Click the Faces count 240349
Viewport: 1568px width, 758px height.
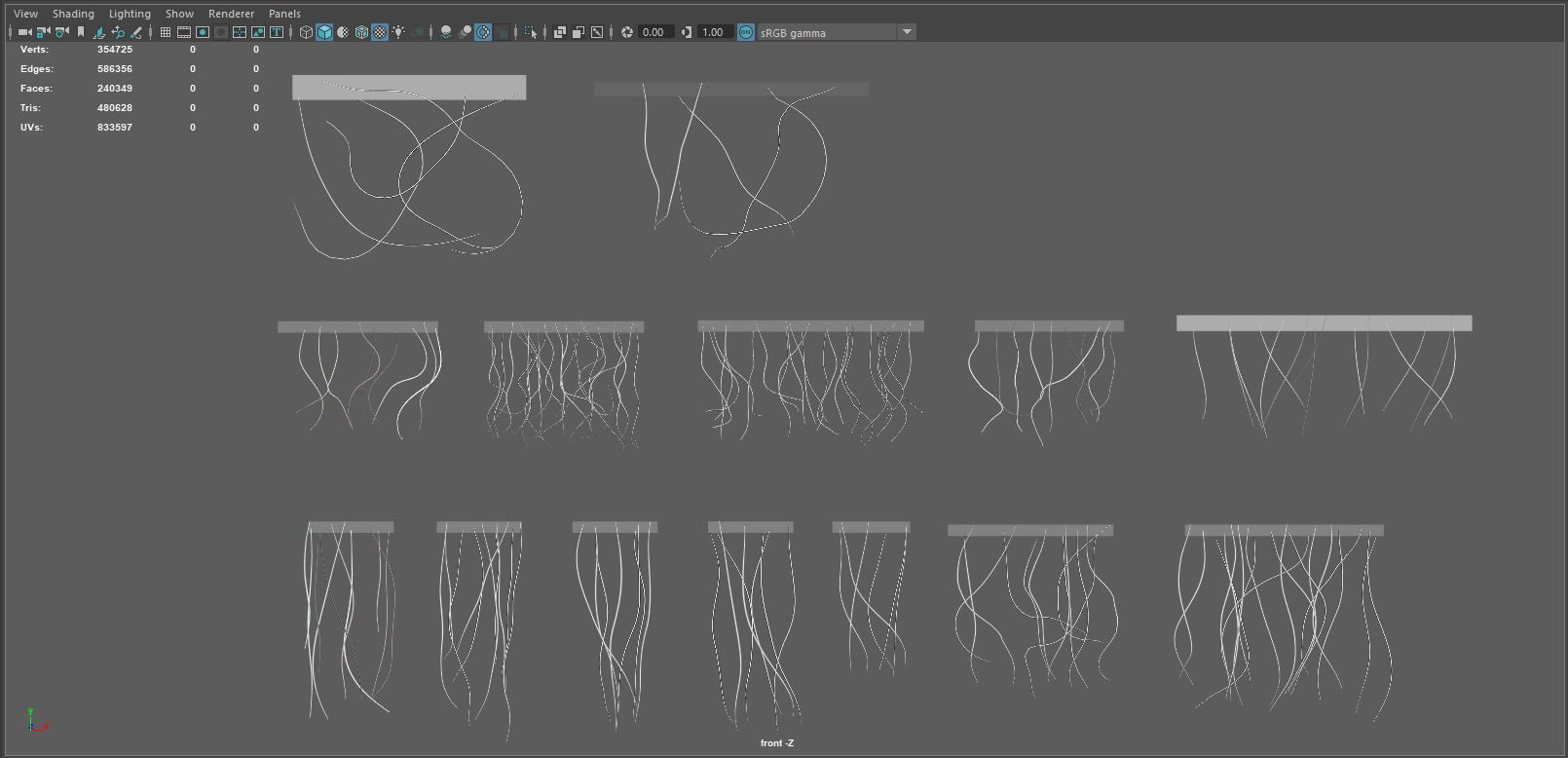(115, 89)
